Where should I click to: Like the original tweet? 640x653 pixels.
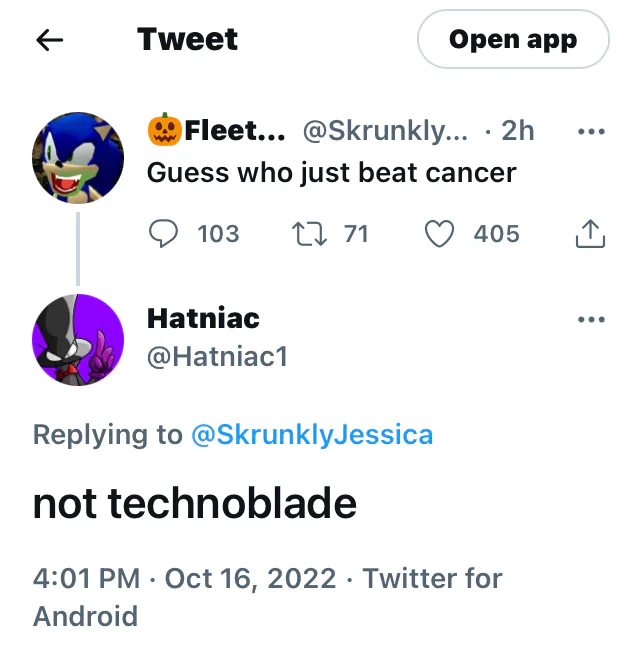click(x=439, y=234)
